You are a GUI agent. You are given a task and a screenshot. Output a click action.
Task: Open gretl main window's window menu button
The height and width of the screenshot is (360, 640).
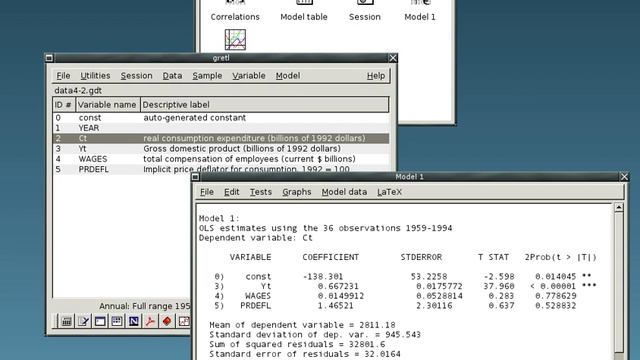49,58
